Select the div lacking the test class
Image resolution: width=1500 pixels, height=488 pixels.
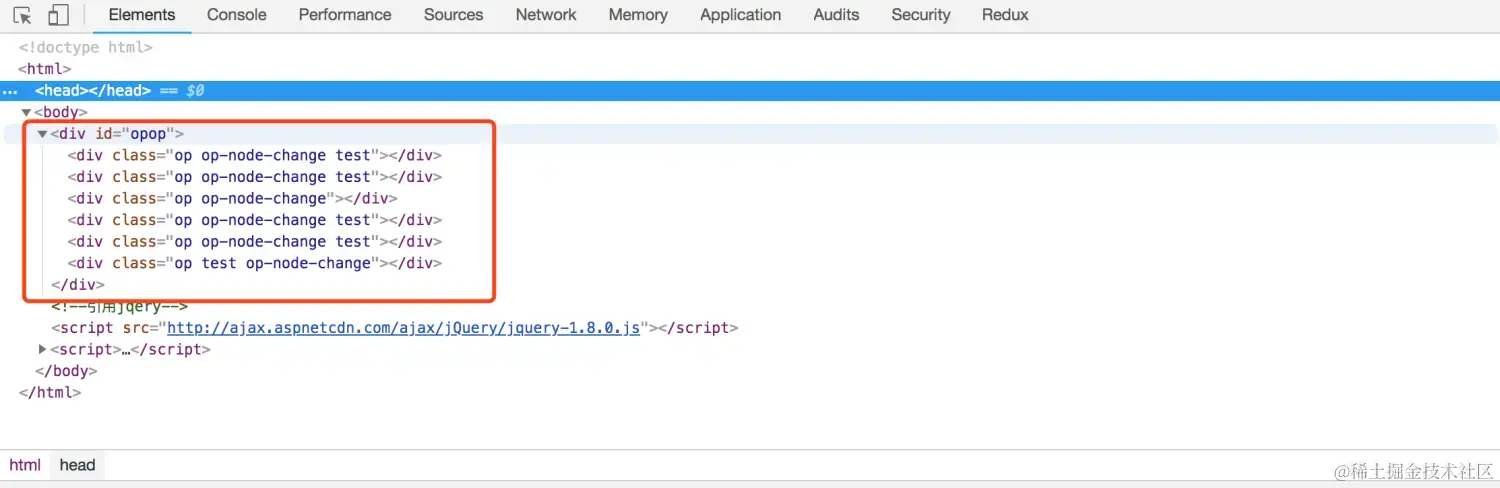[232, 198]
